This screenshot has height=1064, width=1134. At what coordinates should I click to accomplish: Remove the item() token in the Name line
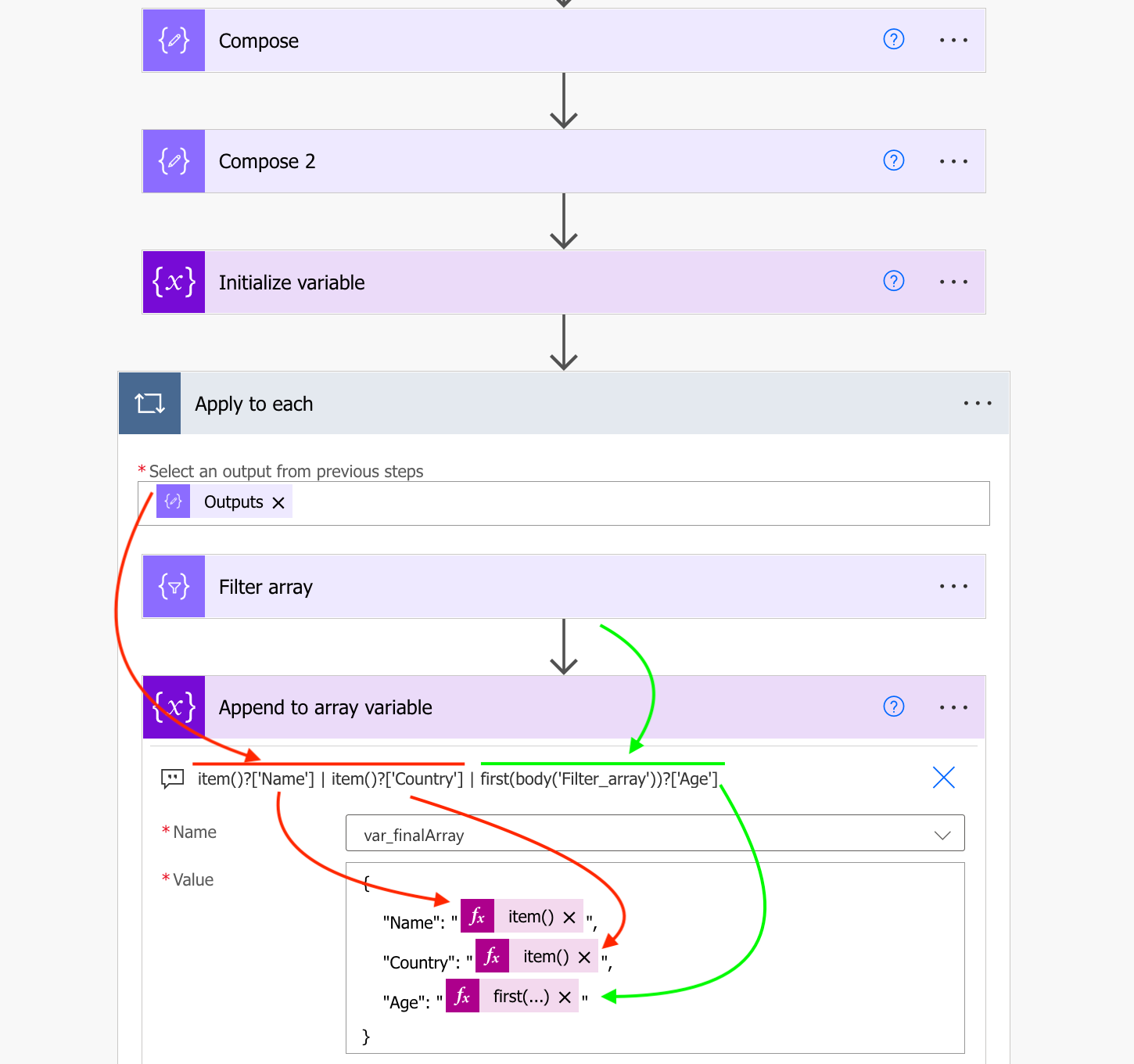569,917
